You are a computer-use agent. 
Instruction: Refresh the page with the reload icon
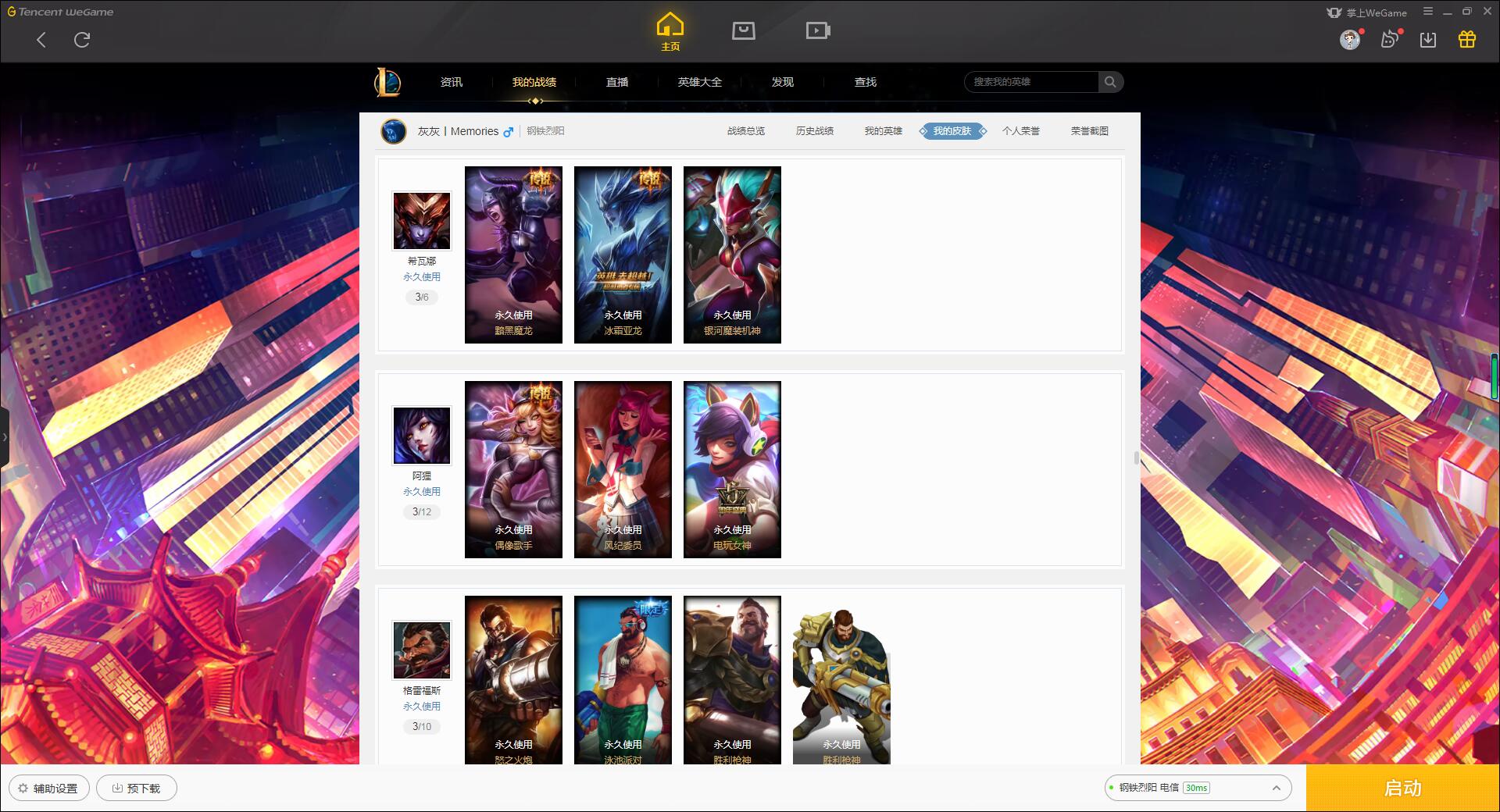82,39
